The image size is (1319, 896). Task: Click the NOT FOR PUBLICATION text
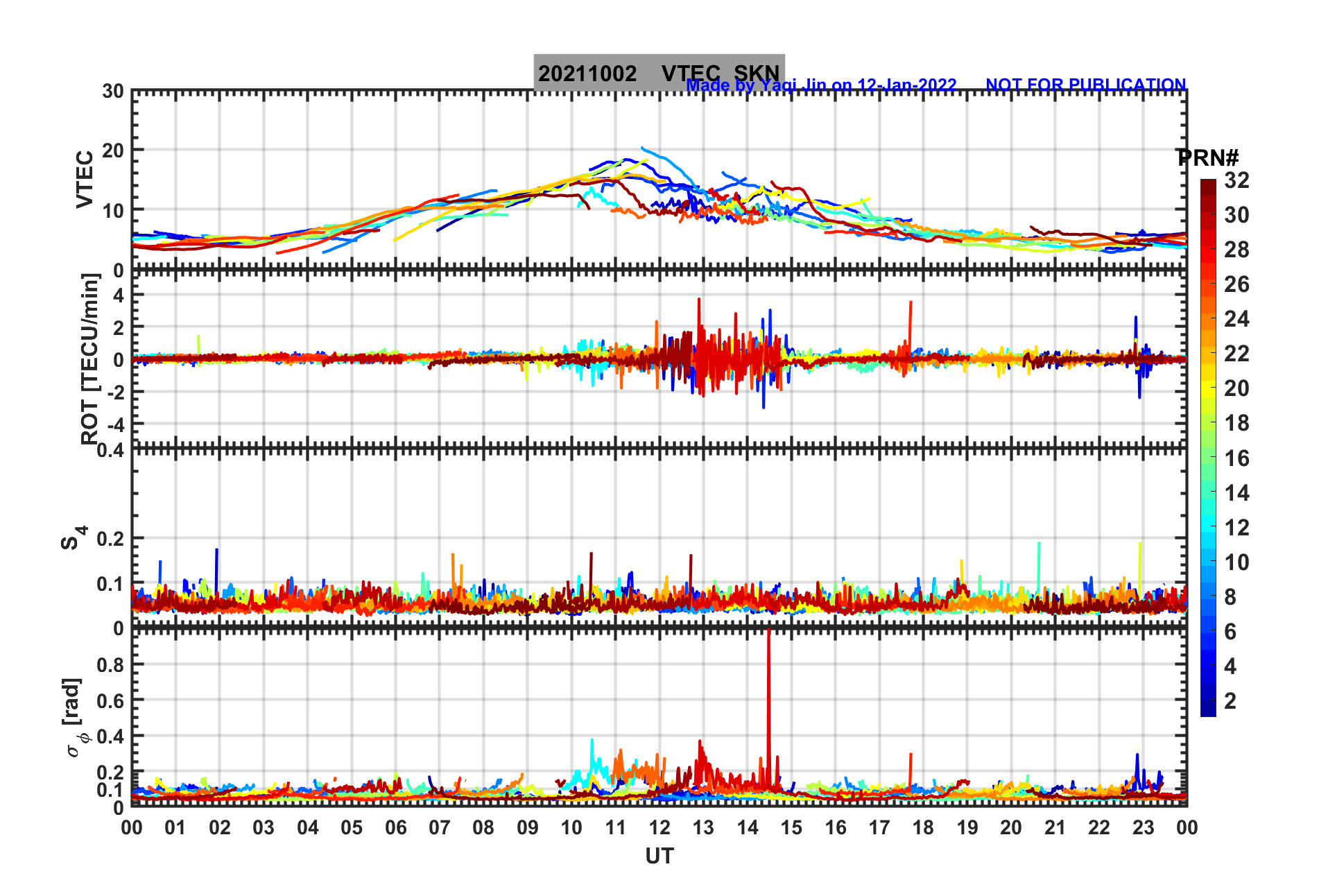[1086, 85]
